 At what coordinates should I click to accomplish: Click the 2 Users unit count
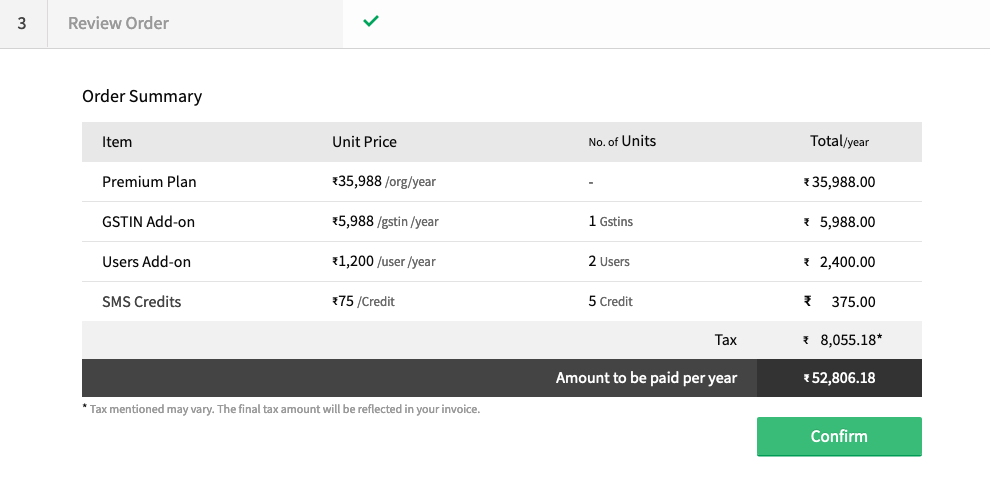[x=609, y=262]
